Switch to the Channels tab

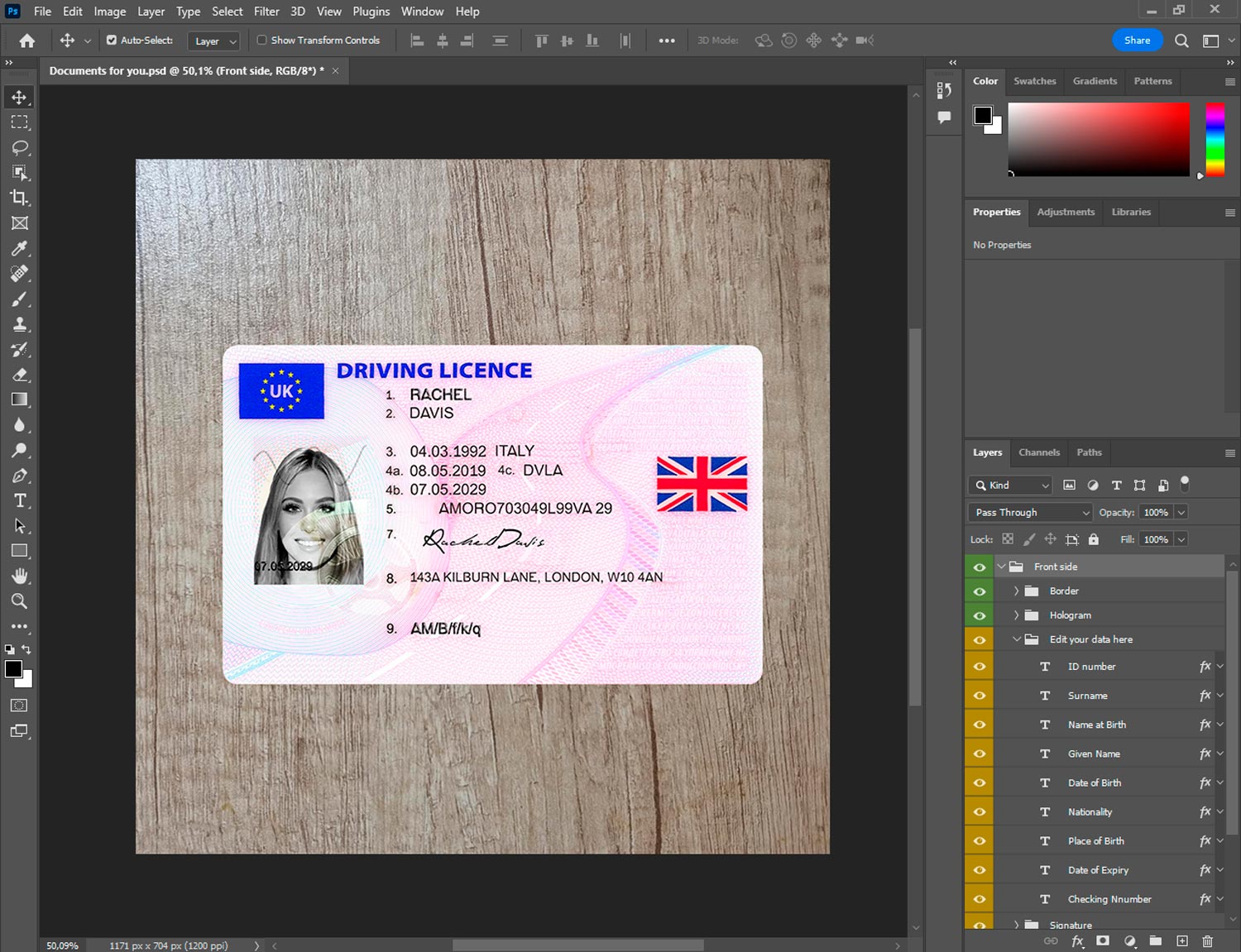[1038, 452]
